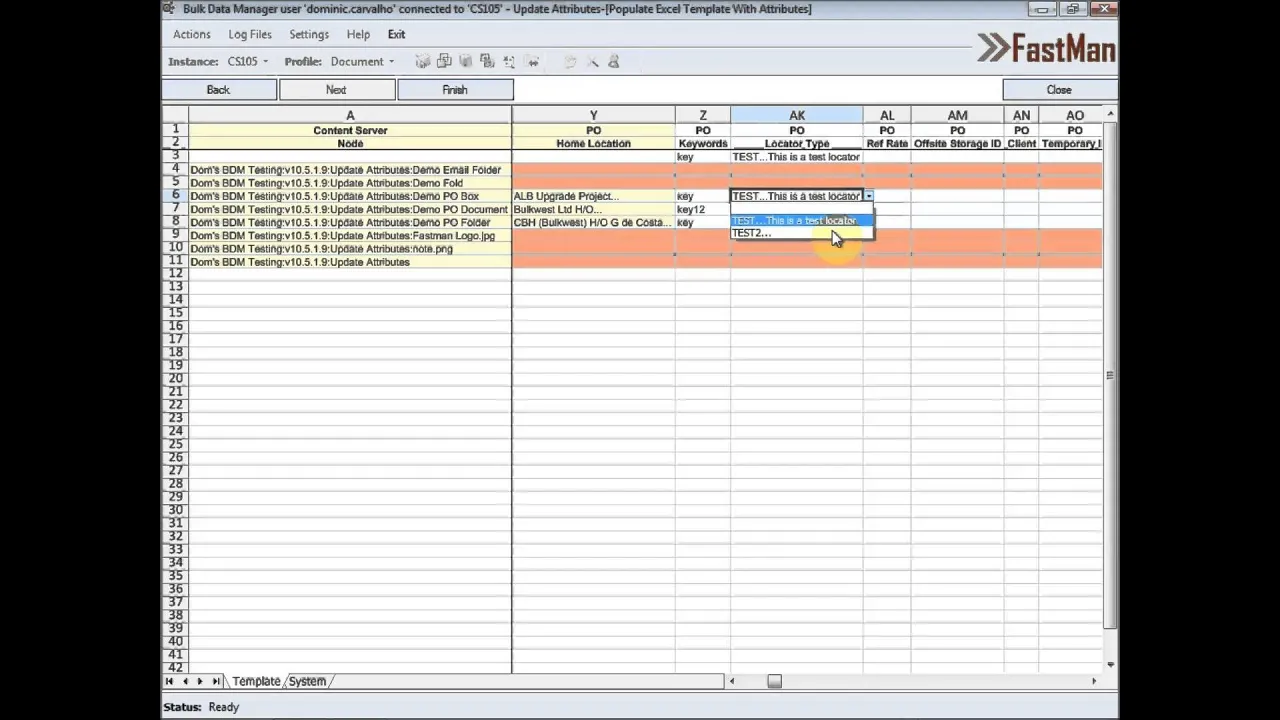
Task: Click the 'Fastman Logo.jpg' node cell
Action: pos(350,236)
